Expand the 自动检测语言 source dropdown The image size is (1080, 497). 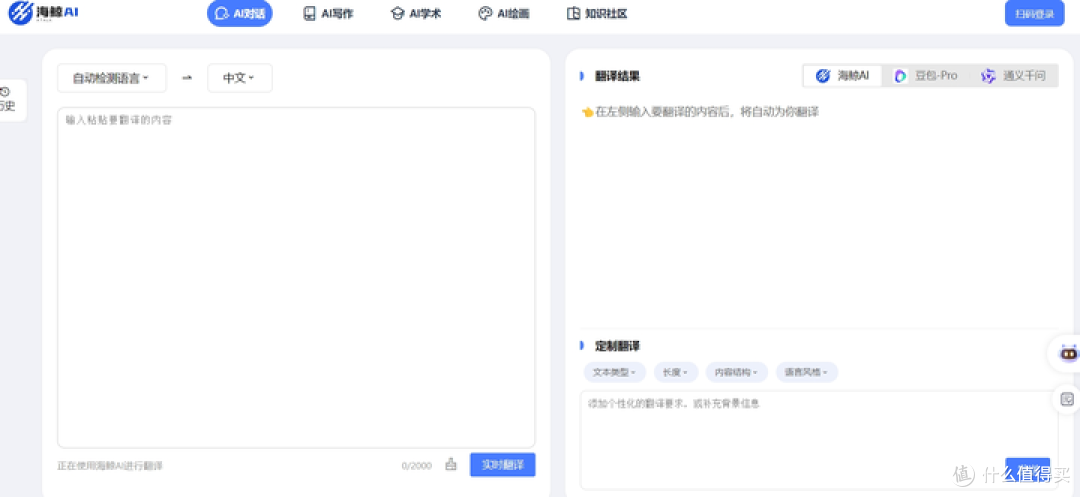coord(112,78)
